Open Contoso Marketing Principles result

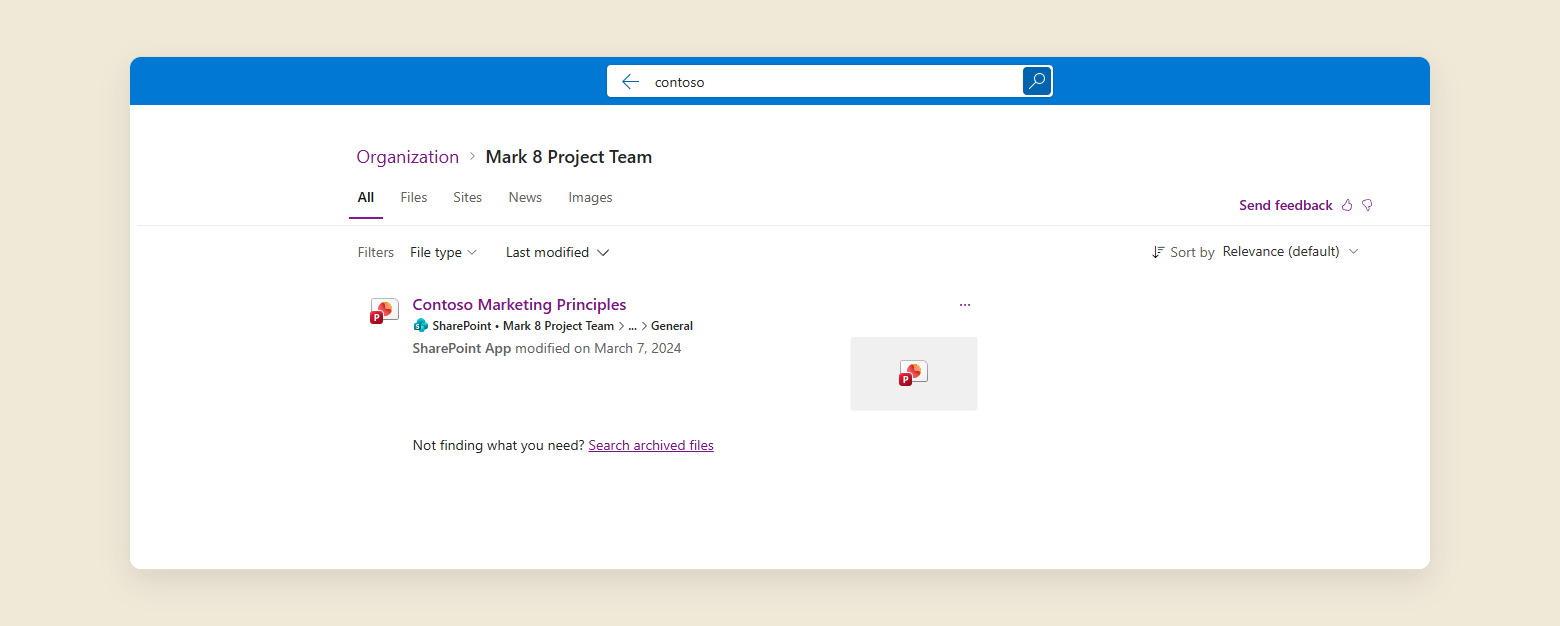[x=519, y=305]
